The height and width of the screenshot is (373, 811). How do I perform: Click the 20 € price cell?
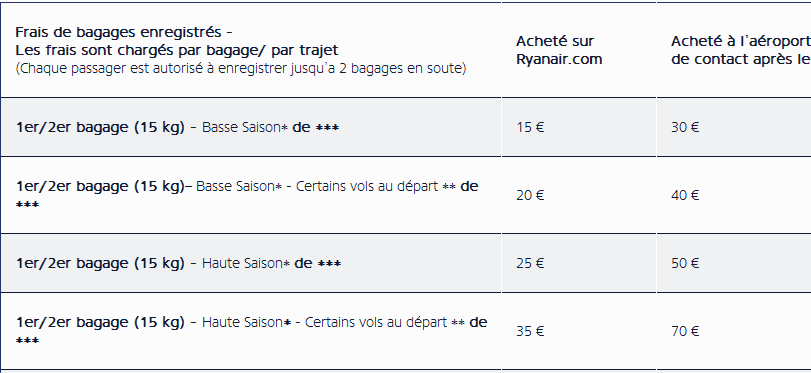click(530, 195)
